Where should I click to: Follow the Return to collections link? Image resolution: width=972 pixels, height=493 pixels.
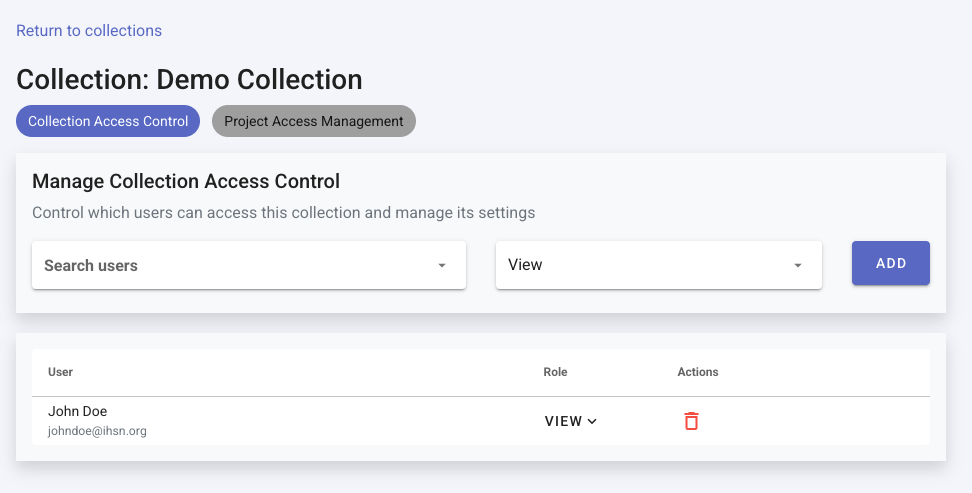click(x=89, y=31)
